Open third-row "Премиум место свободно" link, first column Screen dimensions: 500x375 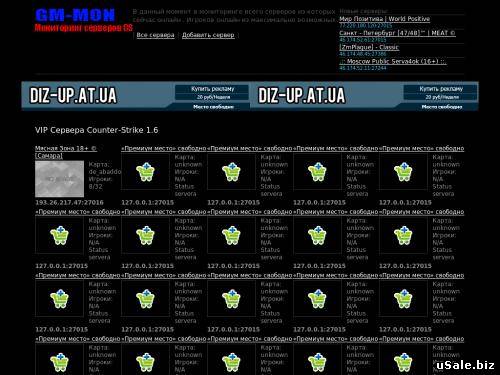coord(78,275)
